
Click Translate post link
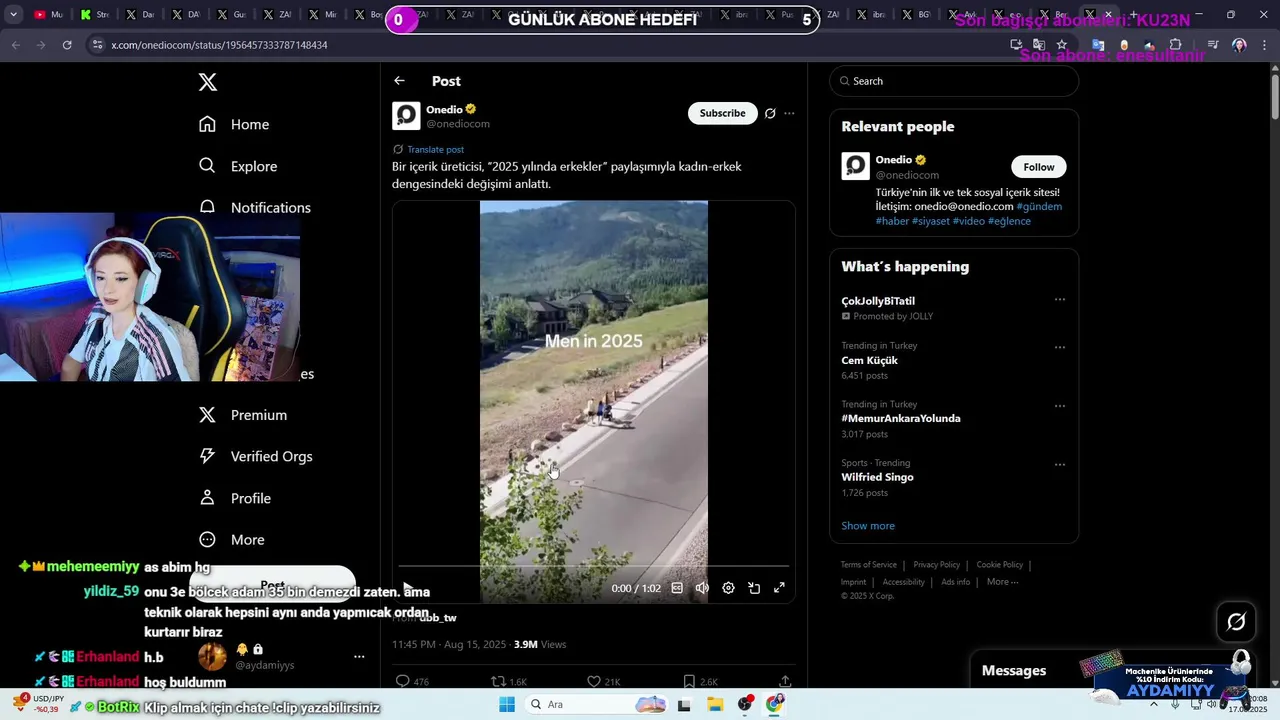(x=435, y=149)
